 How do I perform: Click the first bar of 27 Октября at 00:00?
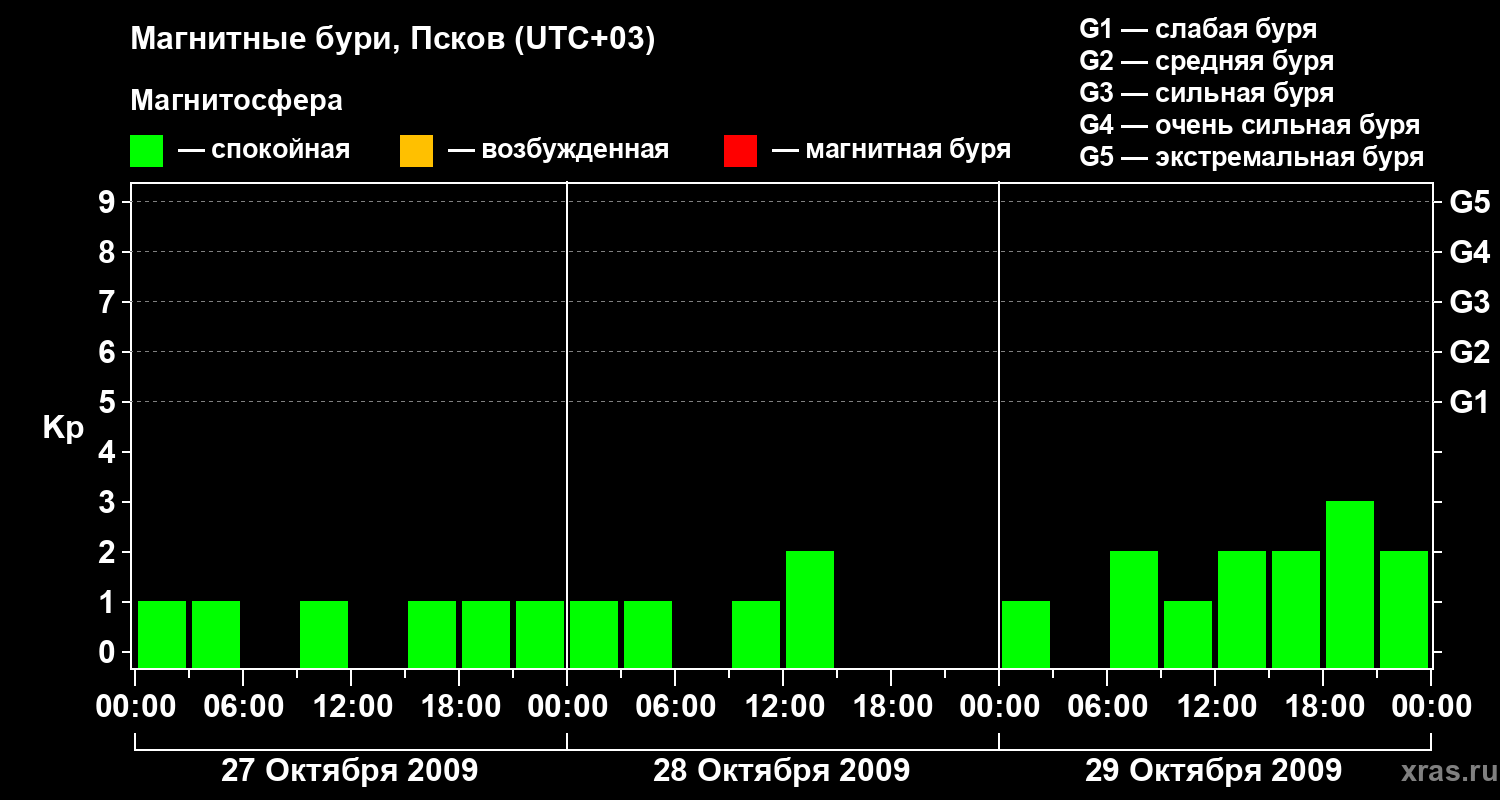coord(162,634)
